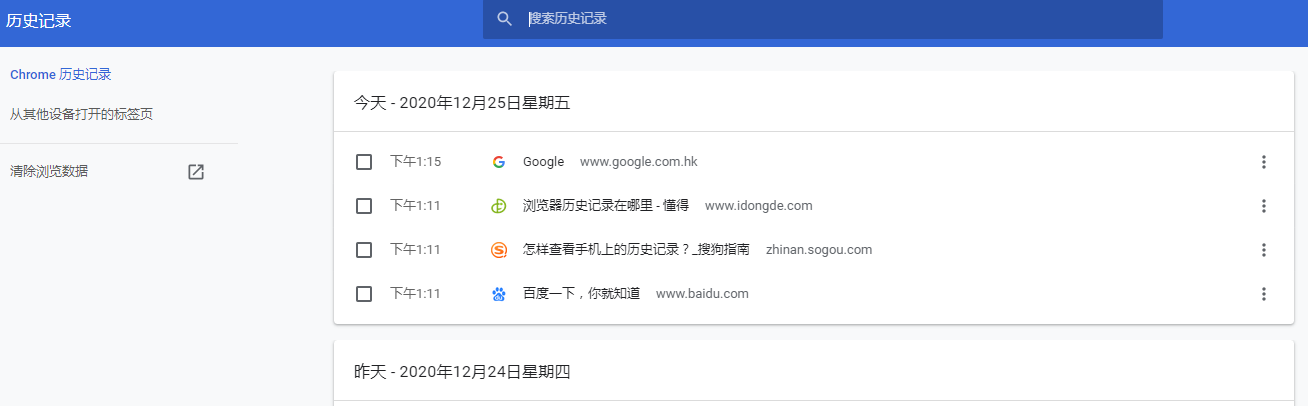1308x406 pixels.
Task: Tick the checkbox for 百度一下 entry
Action: tap(364, 294)
